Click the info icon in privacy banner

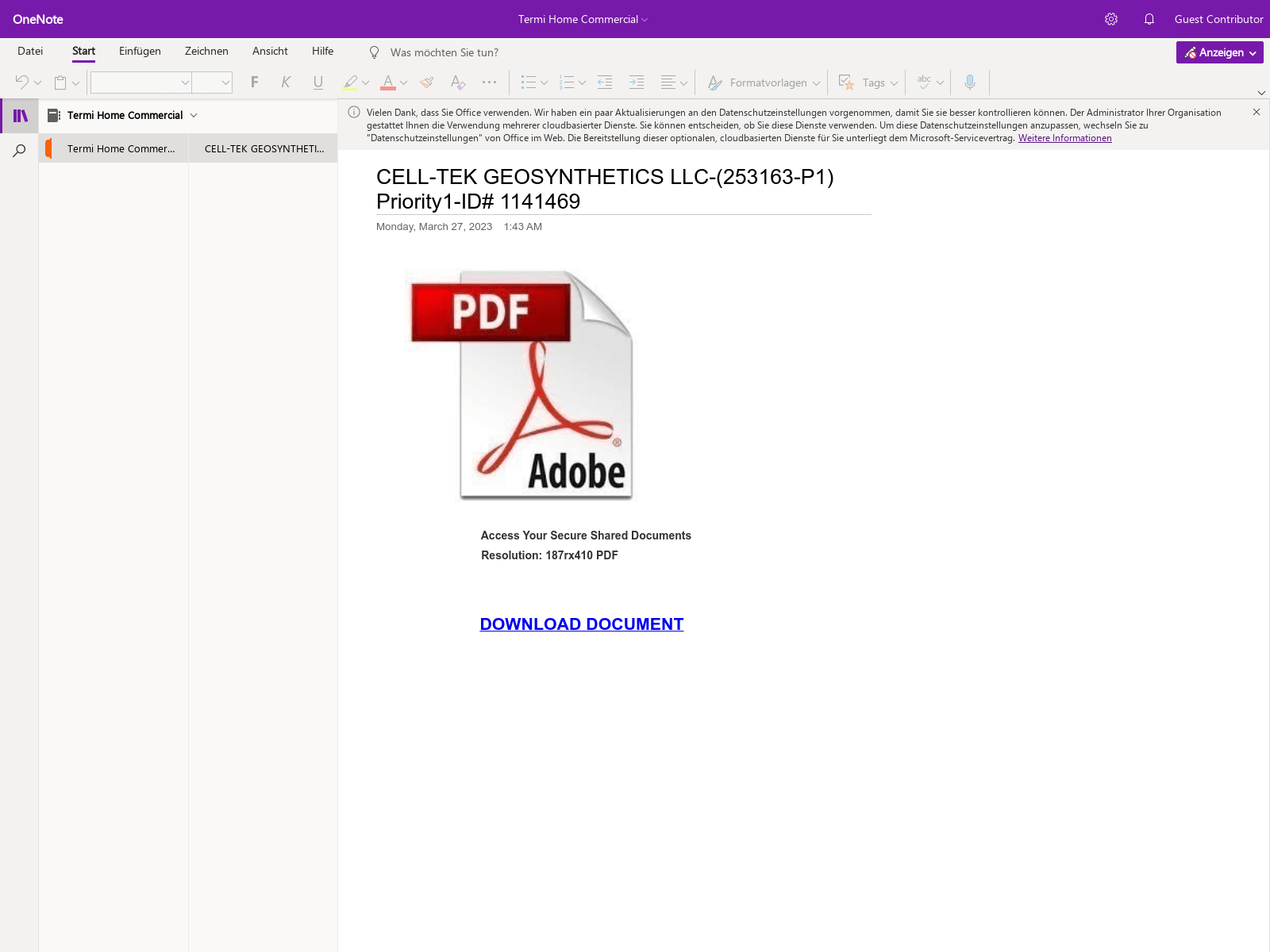tap(354, 113)
